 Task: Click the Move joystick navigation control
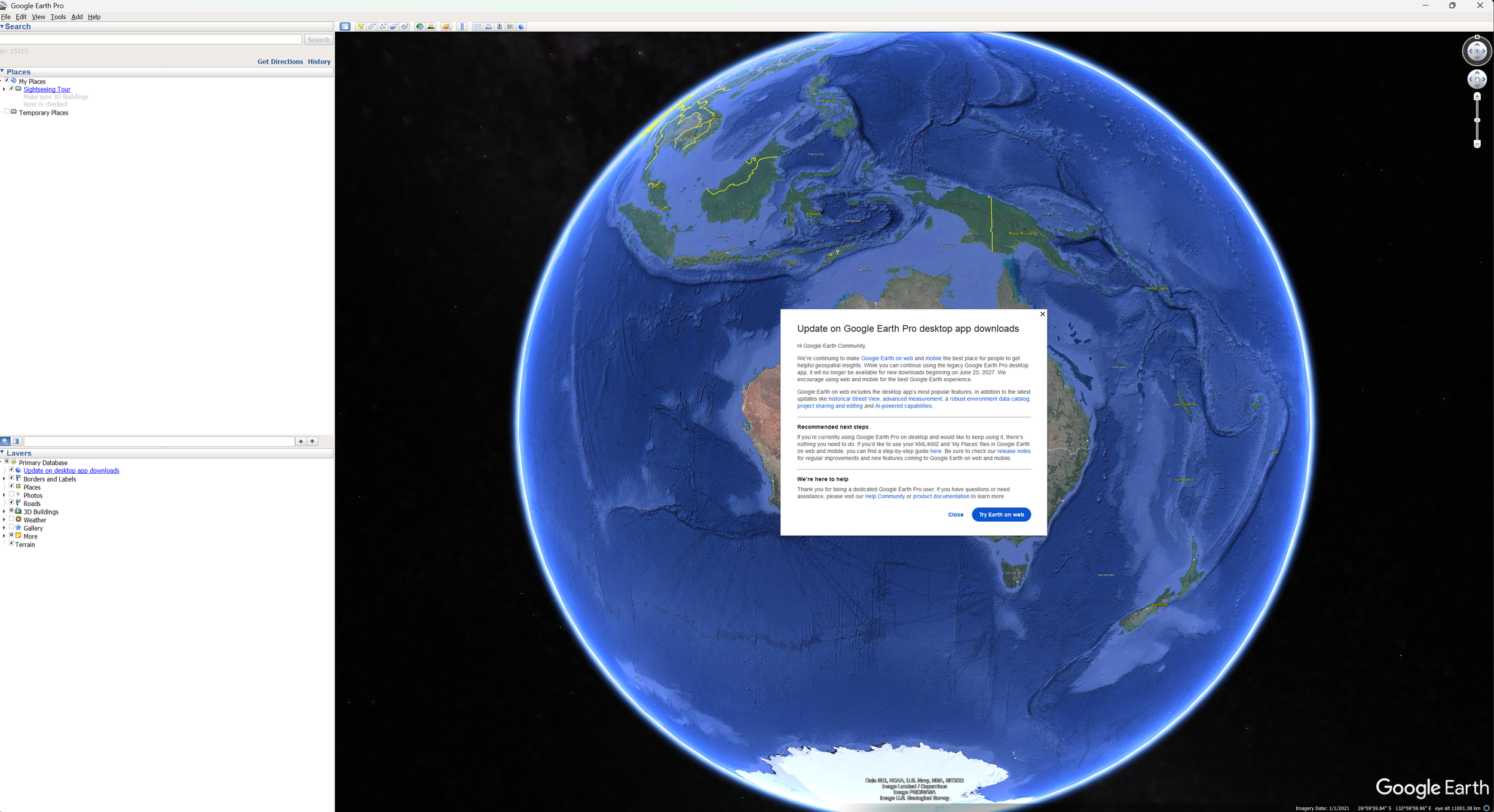(x=1477, y=79)
